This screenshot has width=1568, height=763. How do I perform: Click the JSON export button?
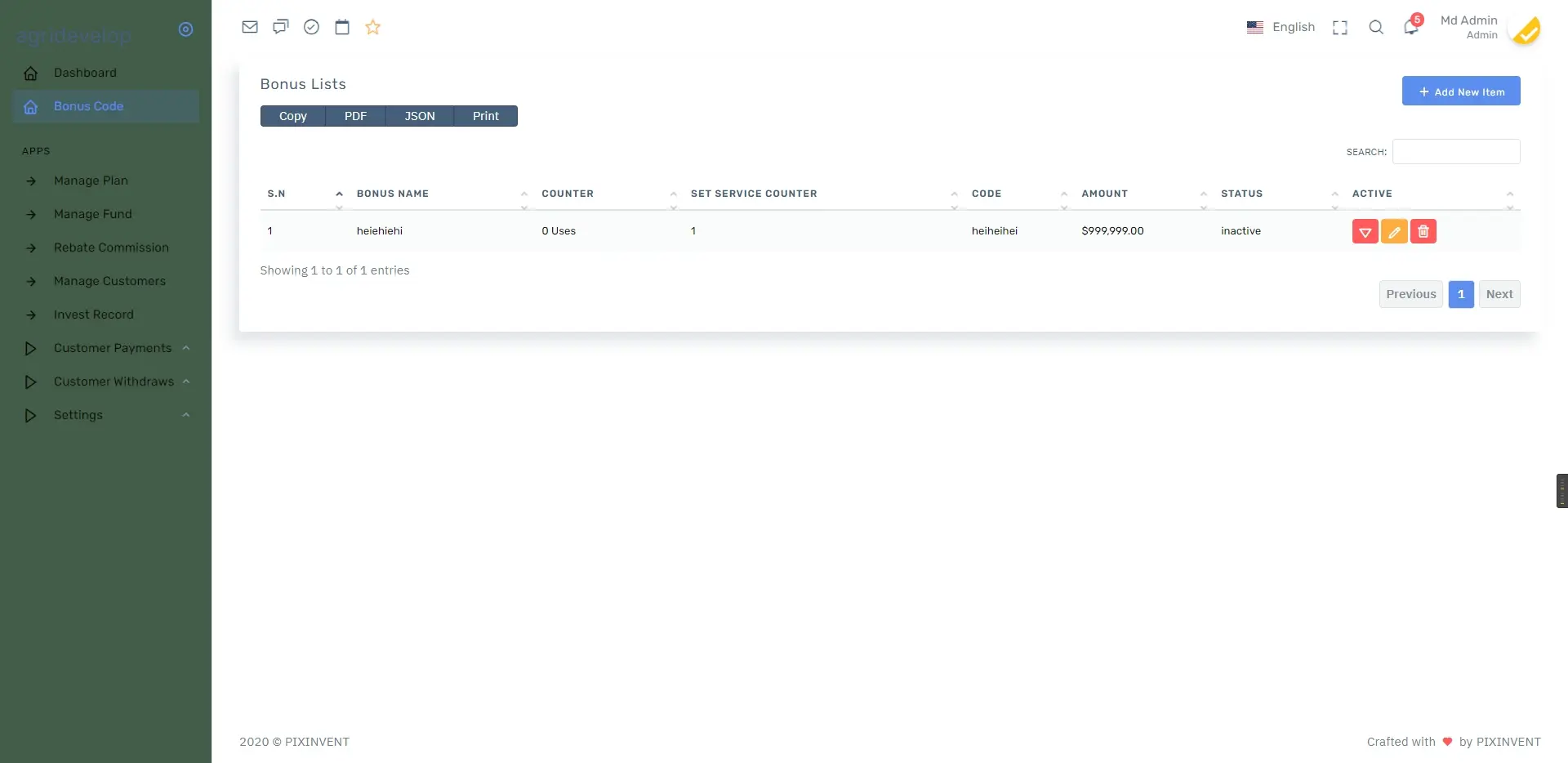coord(420,116)
